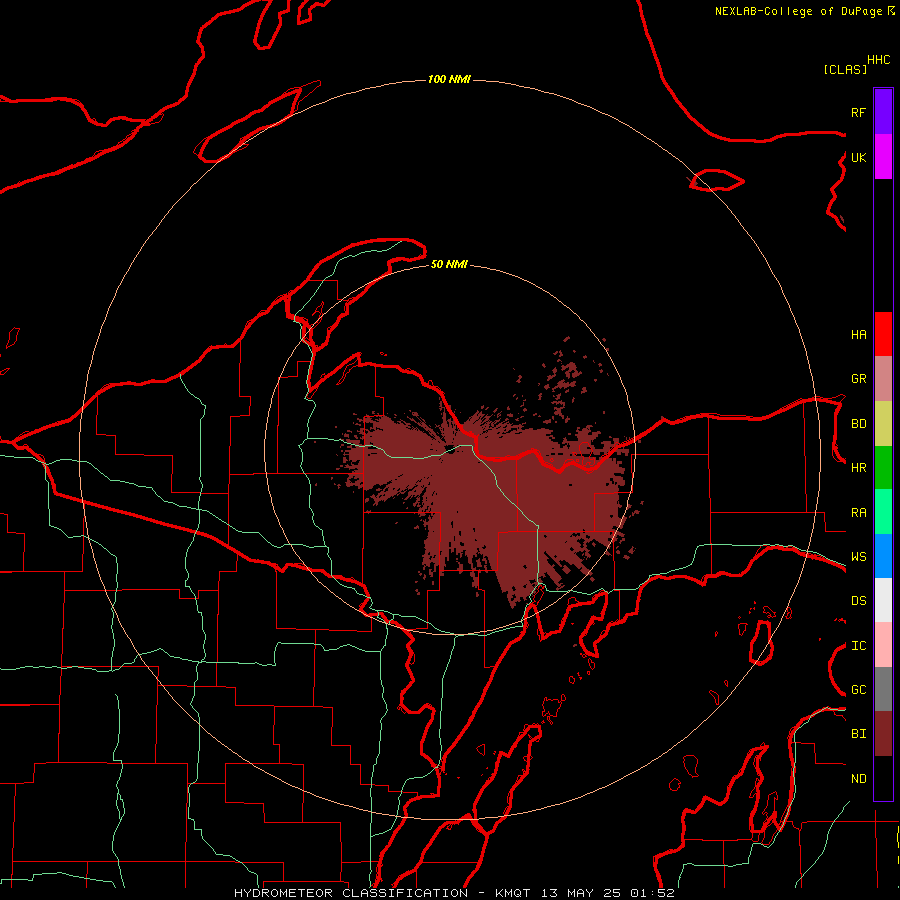
Task: Click the HR green legend swatch
Action: (883, 468)
